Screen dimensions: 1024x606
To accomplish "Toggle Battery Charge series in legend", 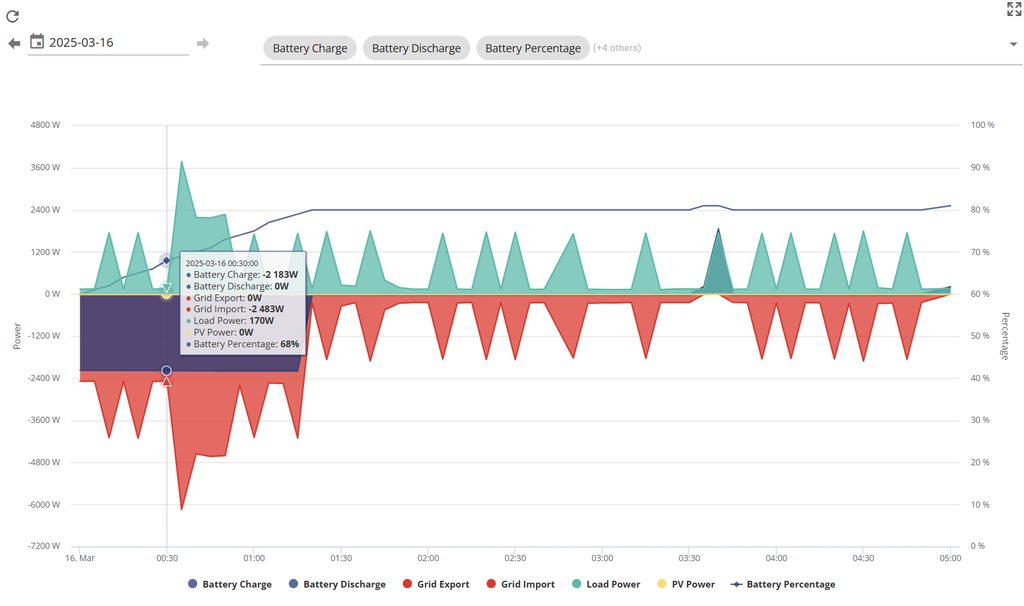I will tap(230, 584).
